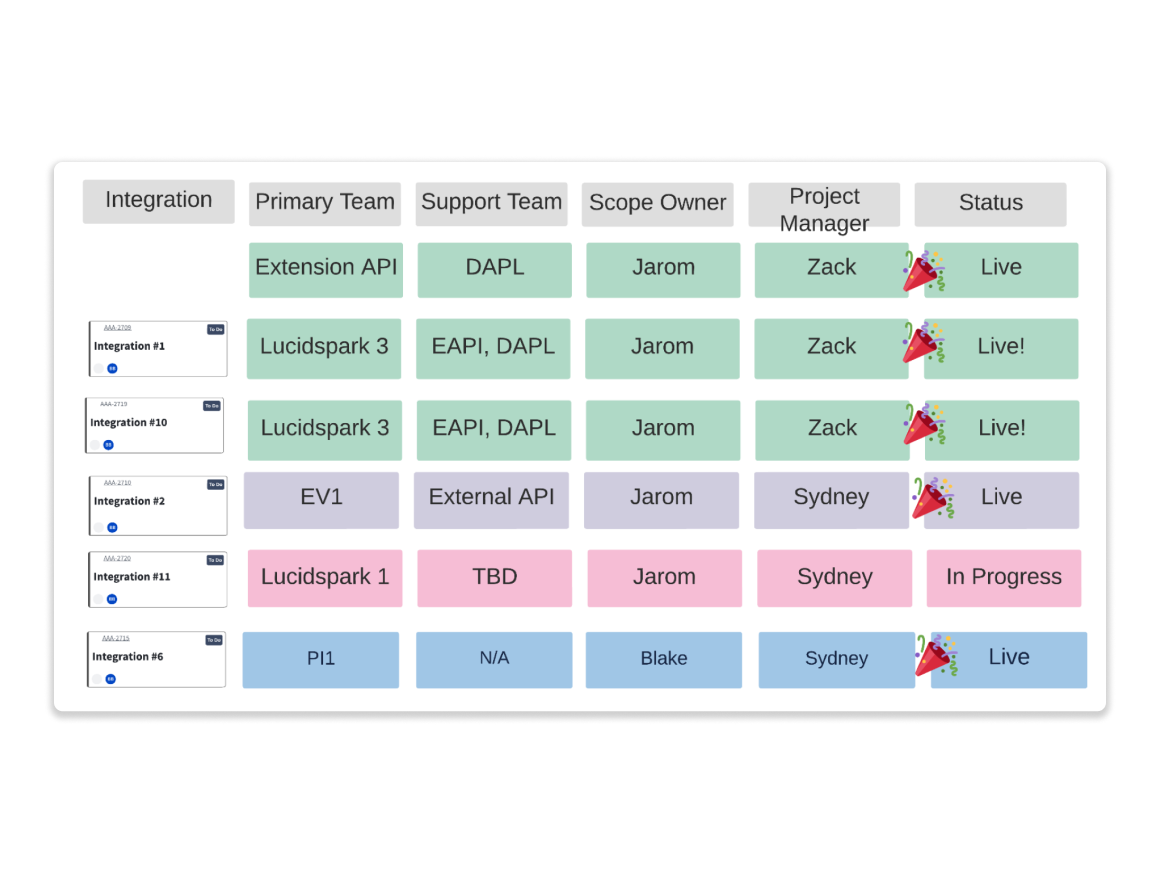Click the gray circle icon on the Integration #2 card
The width and height of the screenshot is (1160, 870).
[x=99, y=527]
